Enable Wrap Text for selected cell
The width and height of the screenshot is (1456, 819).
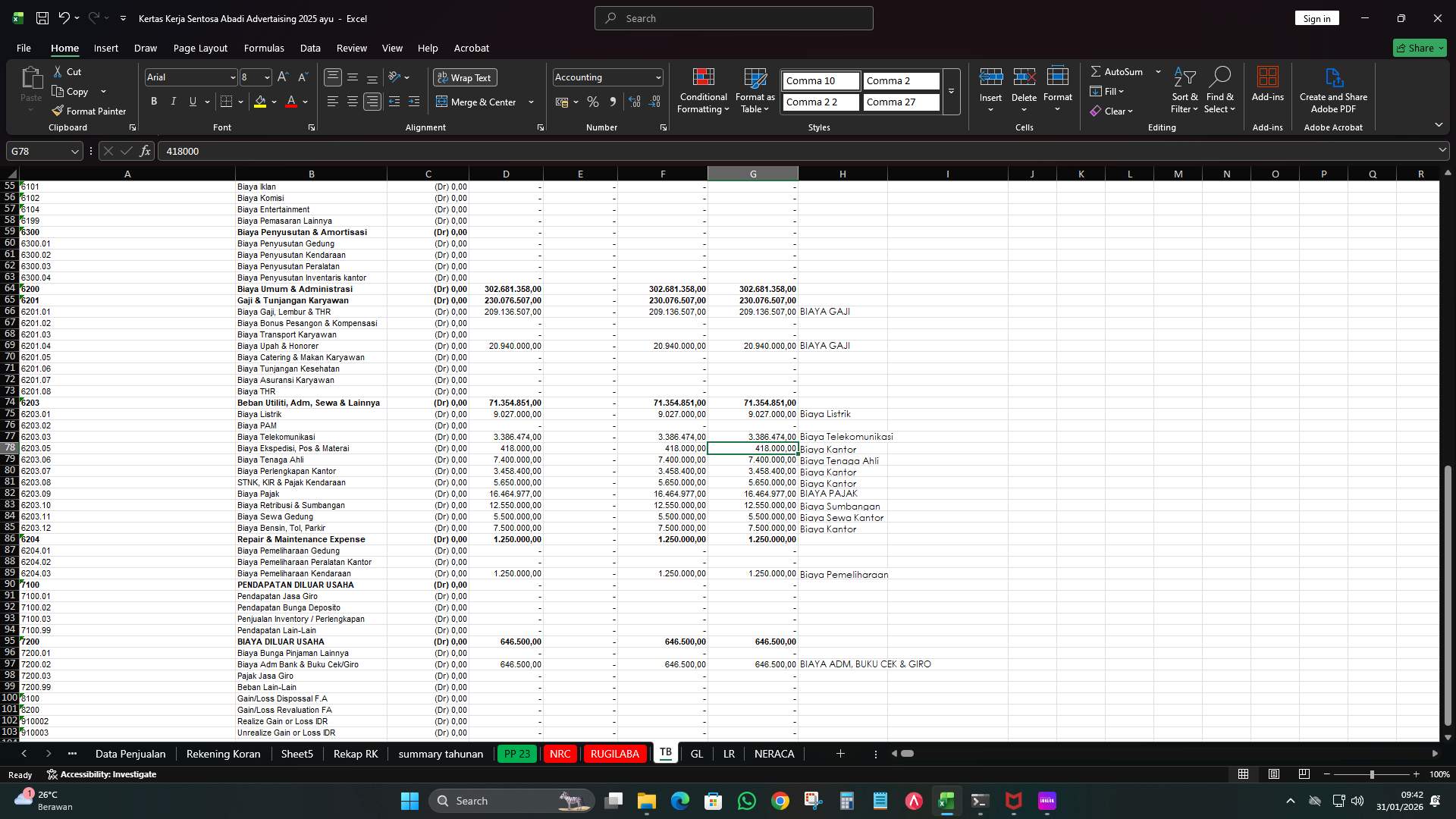pos(465,77)
